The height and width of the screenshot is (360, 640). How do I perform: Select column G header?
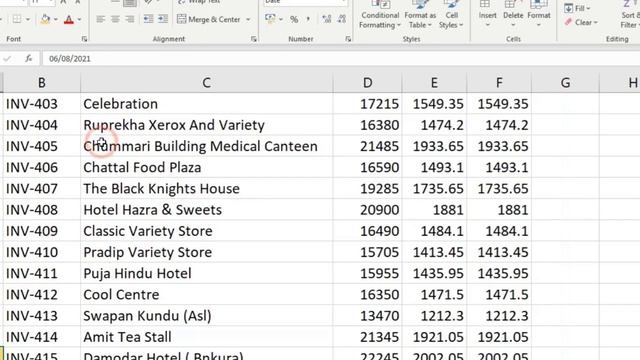pyautogui.click(x=565, y=83)
